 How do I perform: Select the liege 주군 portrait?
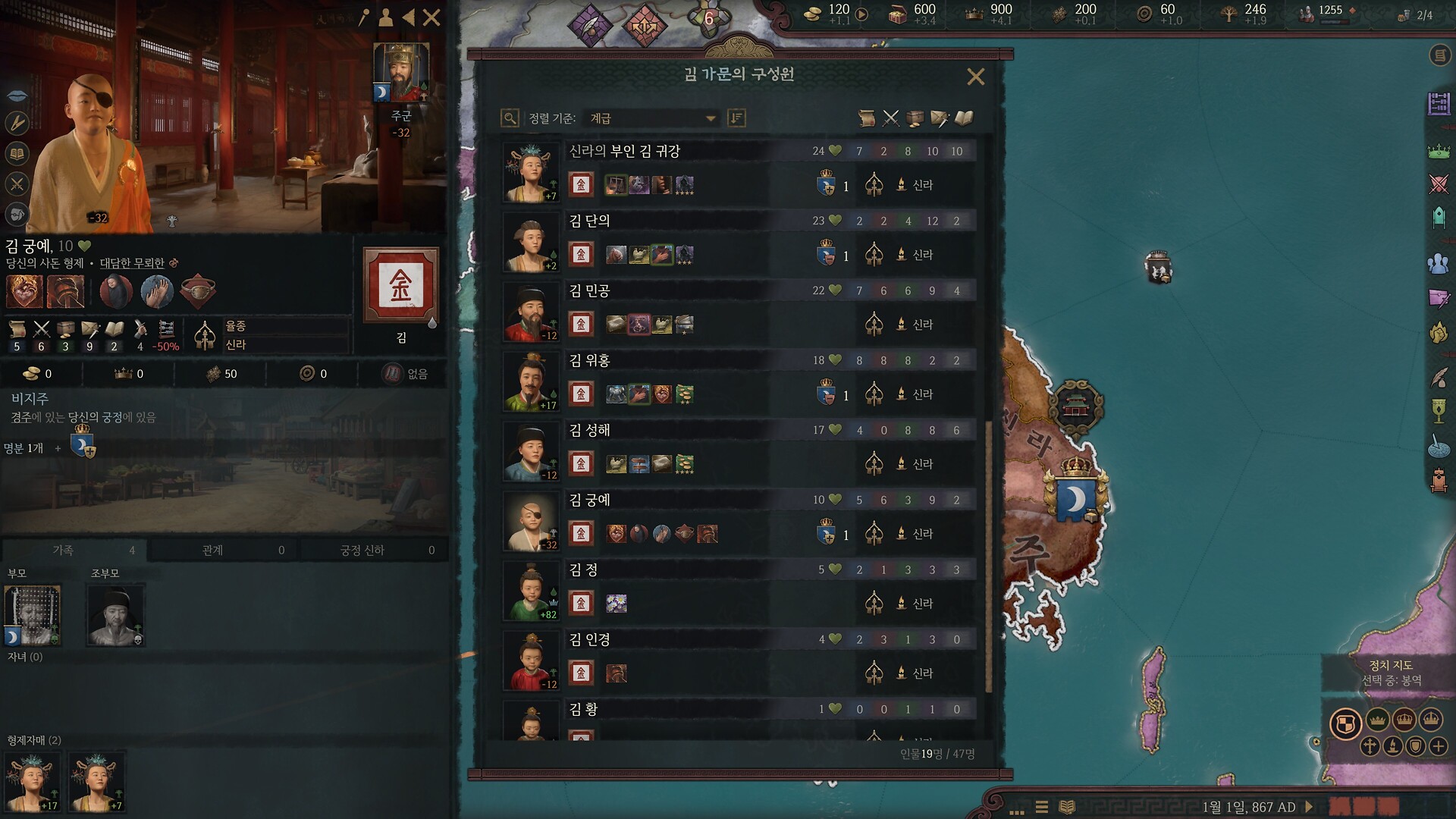tap(401, 74)
